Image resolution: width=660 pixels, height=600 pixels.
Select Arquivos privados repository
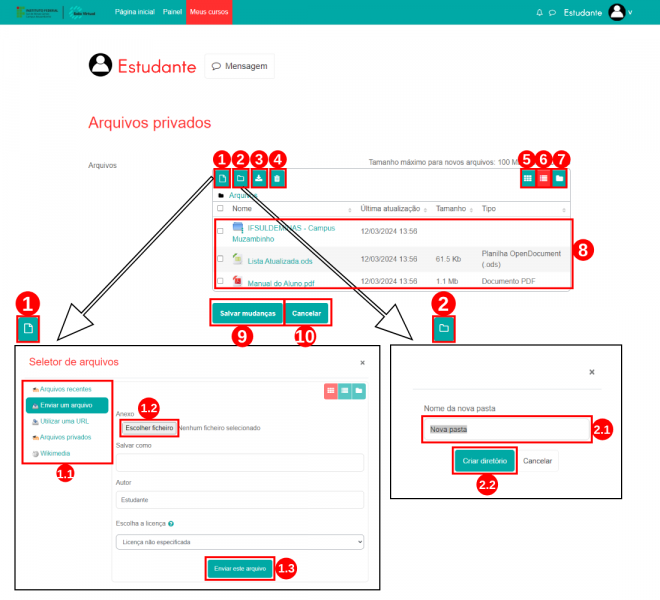(x=66, y=437)
